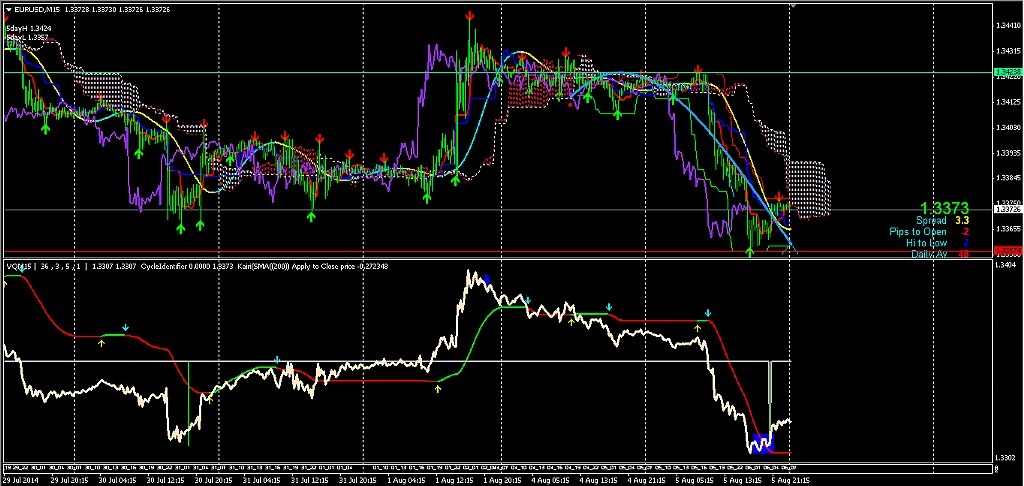This screenshot has height=486, width=1024.
Task: Click the 1.34125 price axis label
Action: 1006,102
